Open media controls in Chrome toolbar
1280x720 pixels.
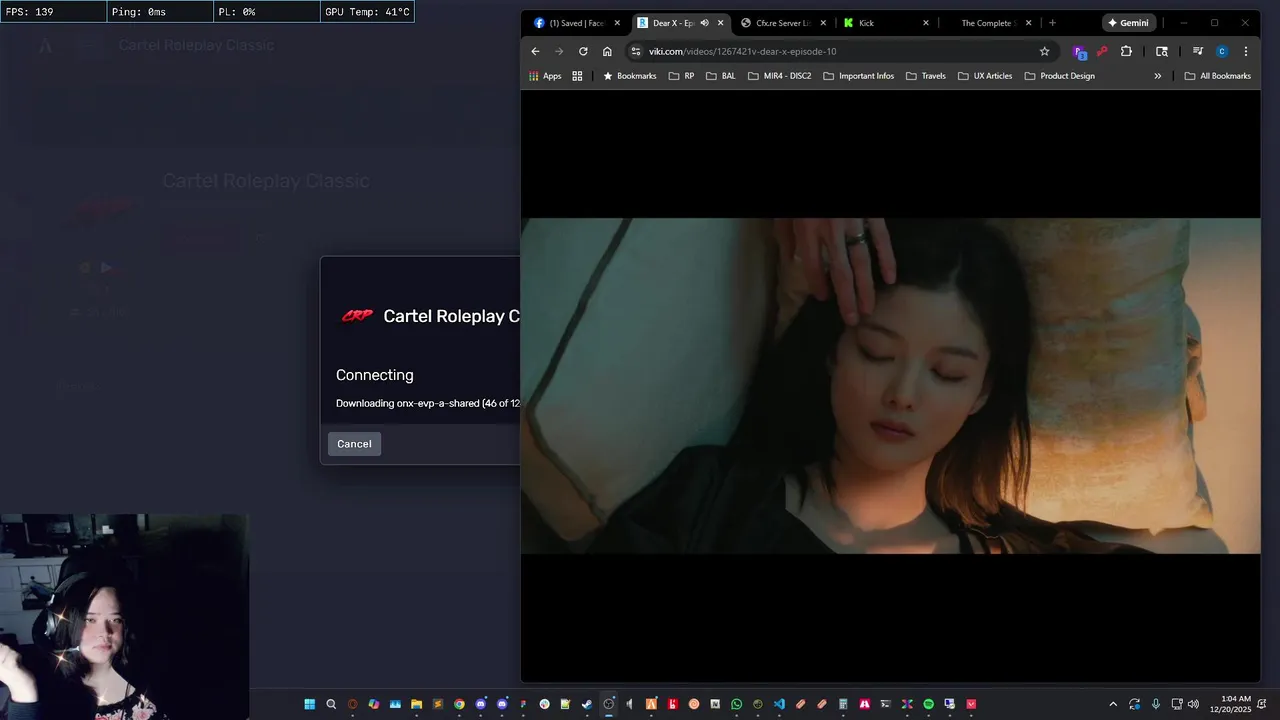tap(1197, 51)
